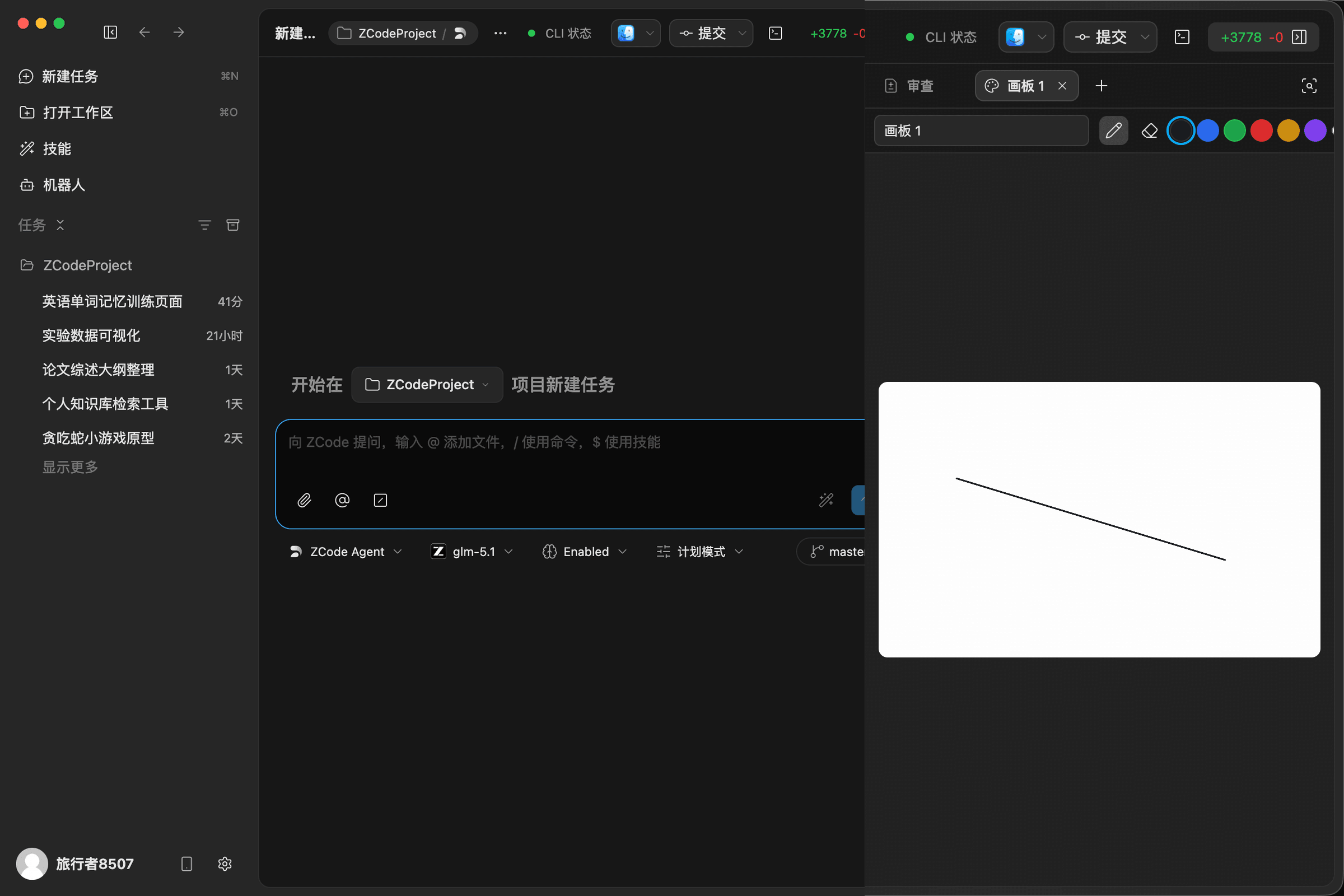Image resolution: width=1344 pixels, height=896 pixels.
Task: Click the paperclip attach file icon
Action: [304, 500]
